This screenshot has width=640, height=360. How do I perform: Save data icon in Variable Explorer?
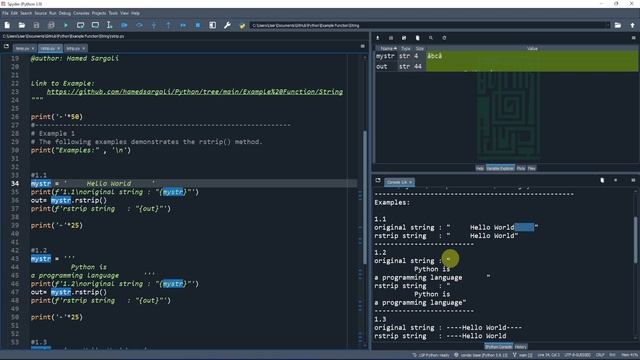pos(391,38)
